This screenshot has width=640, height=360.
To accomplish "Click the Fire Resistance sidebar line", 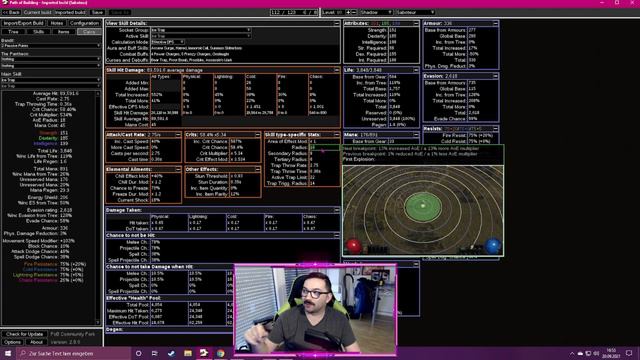I will coord(54,264).
